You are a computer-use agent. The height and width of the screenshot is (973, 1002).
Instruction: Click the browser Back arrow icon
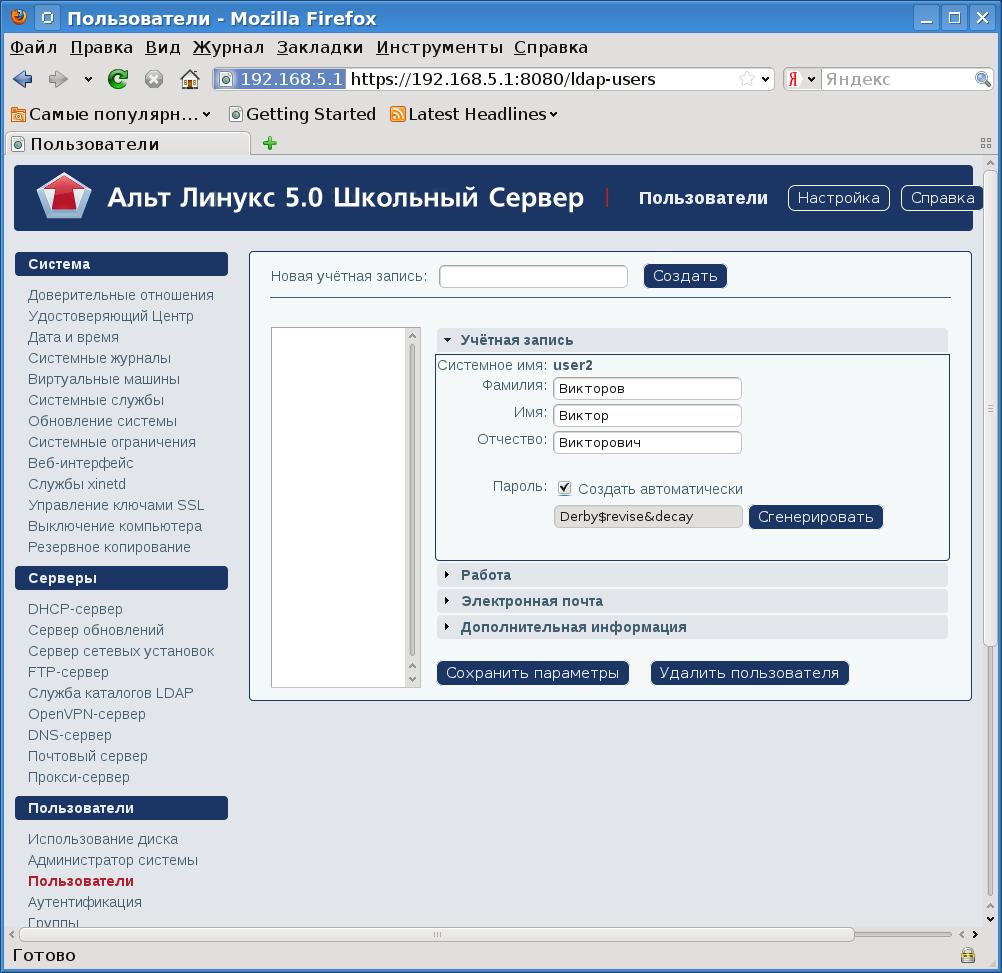point(23,79)
